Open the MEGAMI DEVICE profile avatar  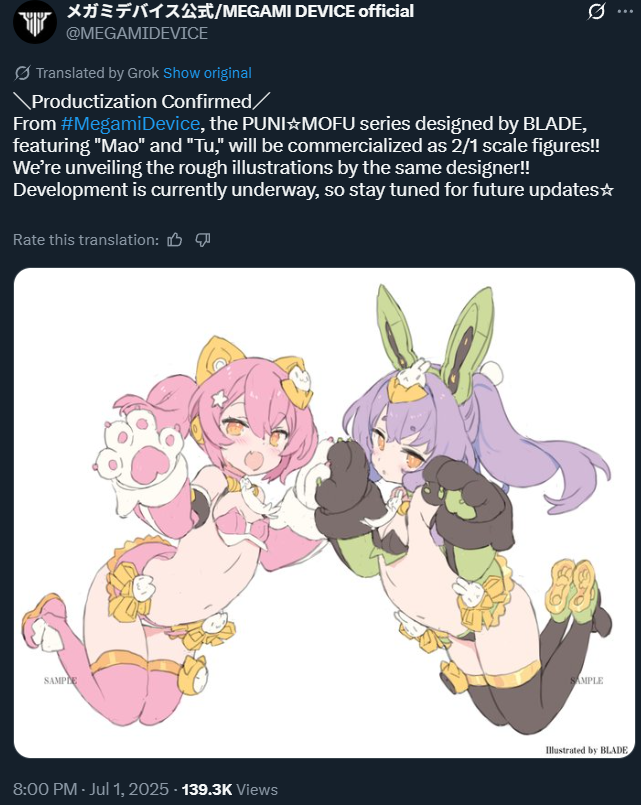point(35,22)
